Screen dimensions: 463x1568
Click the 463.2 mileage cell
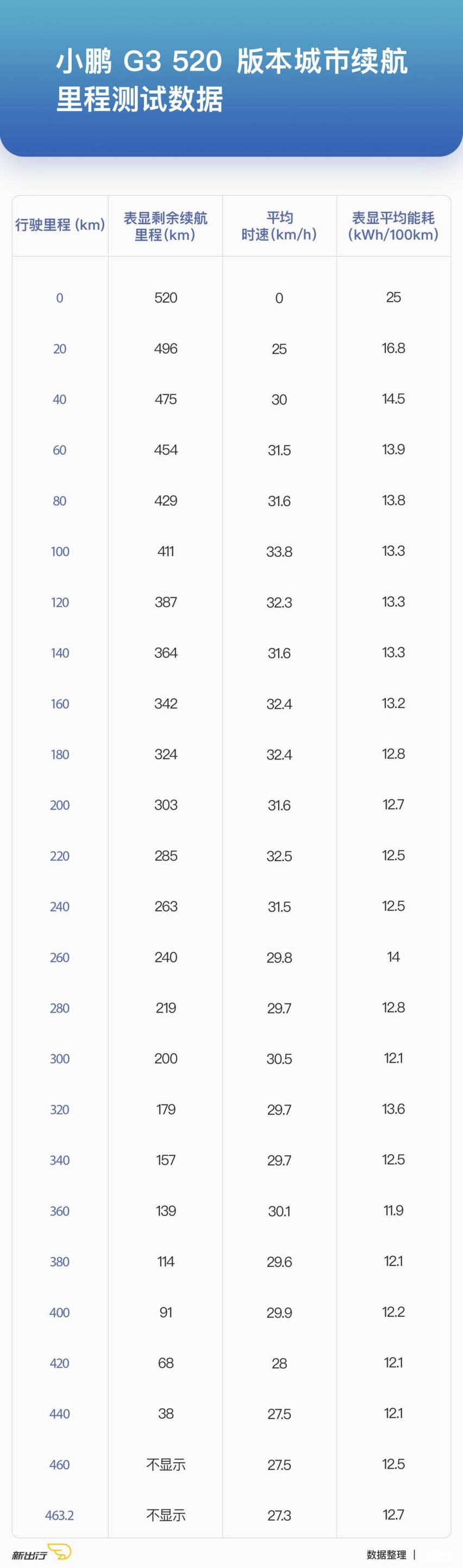60,1515
